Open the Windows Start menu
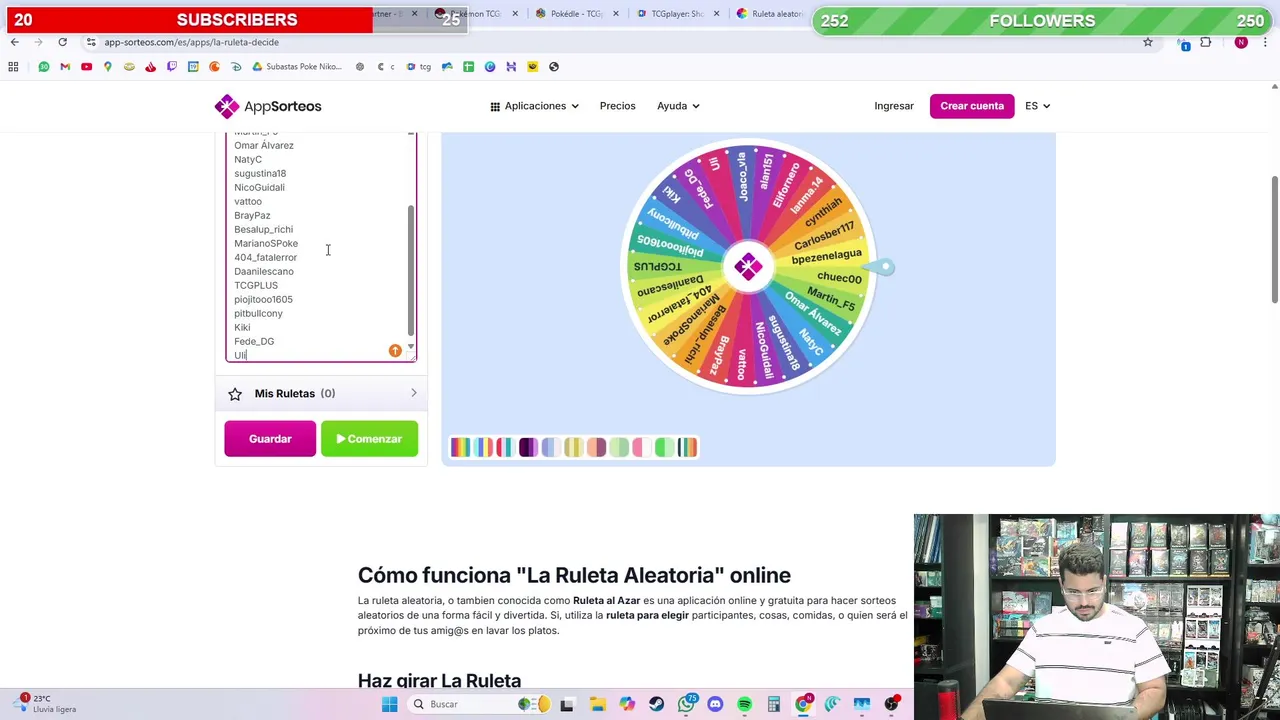 tap(390, 704)
